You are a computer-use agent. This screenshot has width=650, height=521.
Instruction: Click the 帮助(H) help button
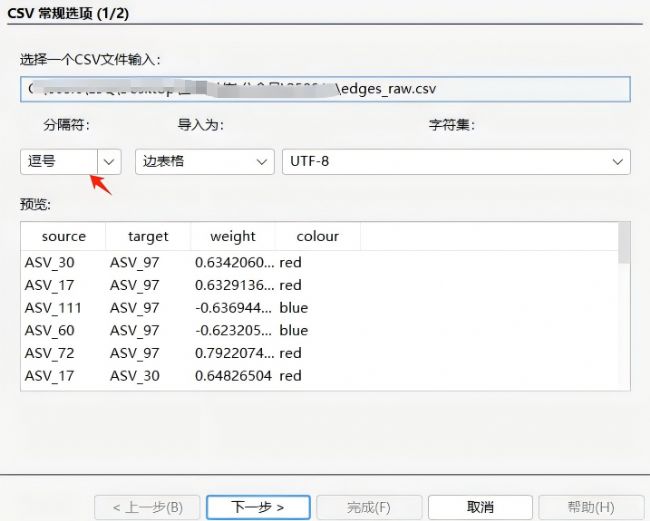(590, 507)
